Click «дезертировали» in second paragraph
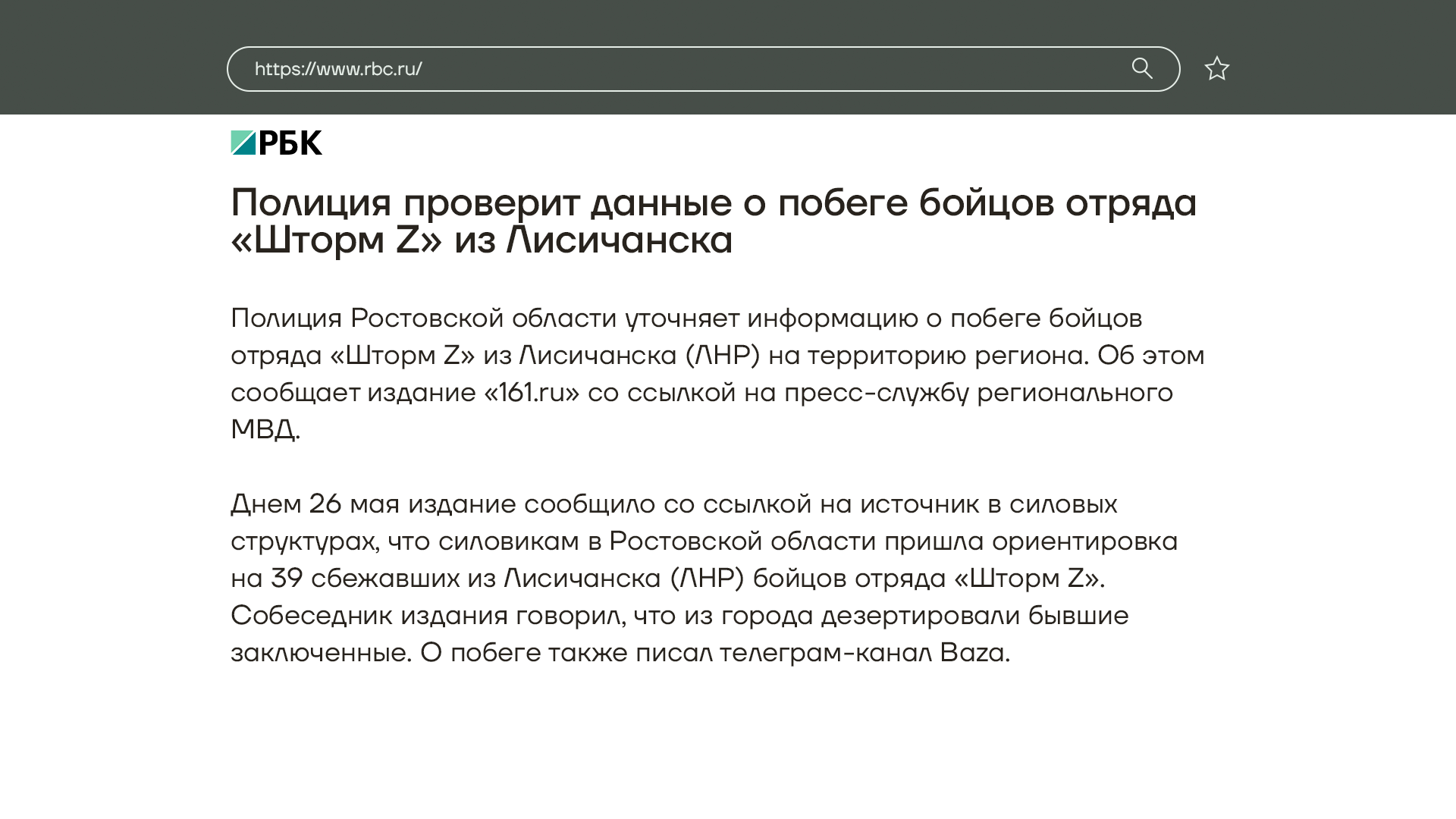Image resolution: width=1456 pixels, height=819 pixels. click(921, 616)
